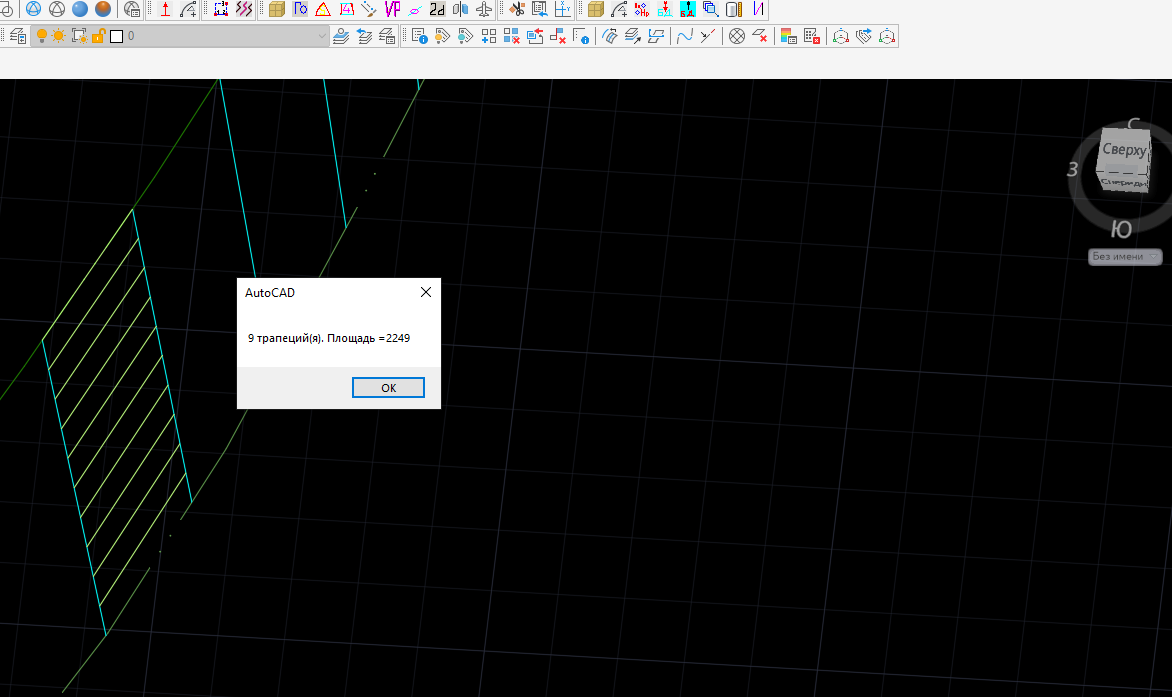The width and height of the screenshot is (1172, 697).
Task: Click the cyan 'БД' tool icon
Action: [665, 9]
